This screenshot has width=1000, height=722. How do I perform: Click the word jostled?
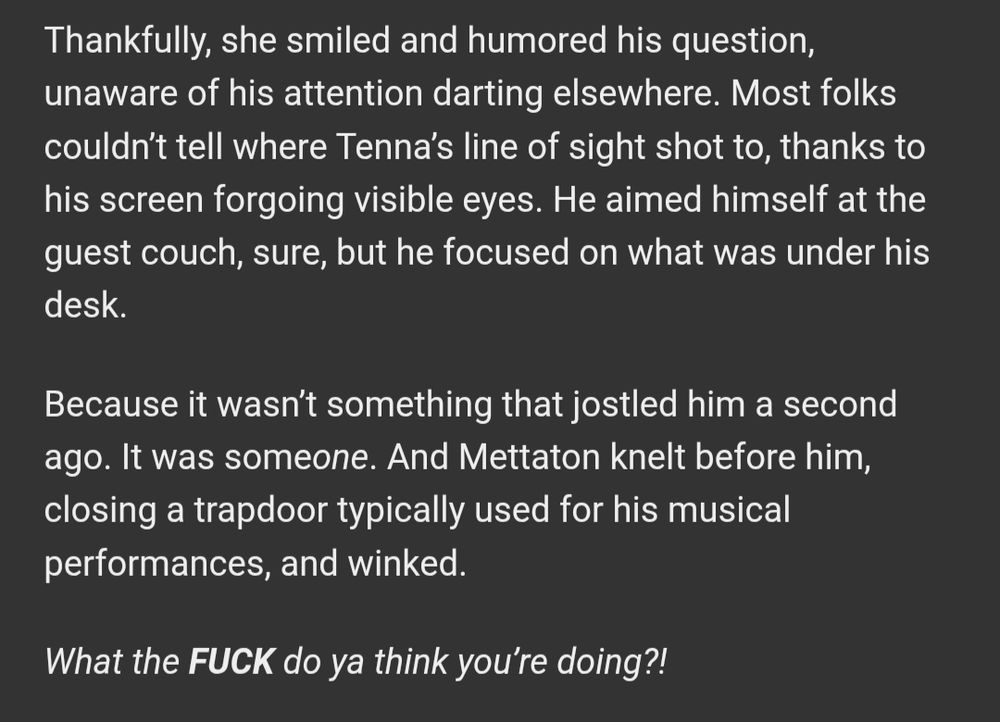pos(623,406)
